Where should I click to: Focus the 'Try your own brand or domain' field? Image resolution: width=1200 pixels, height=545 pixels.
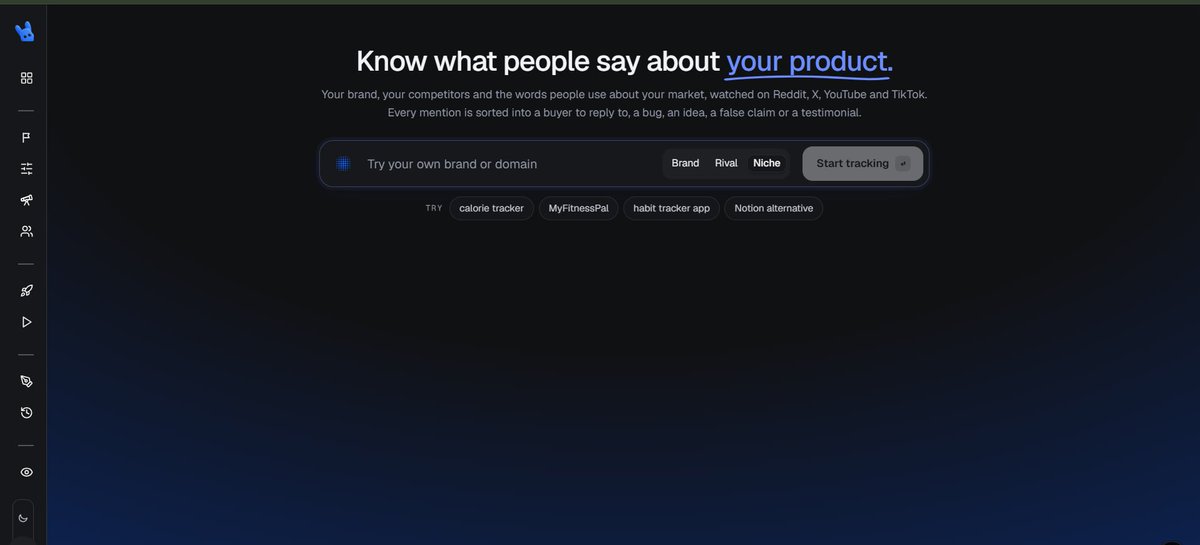coord(510,164)
